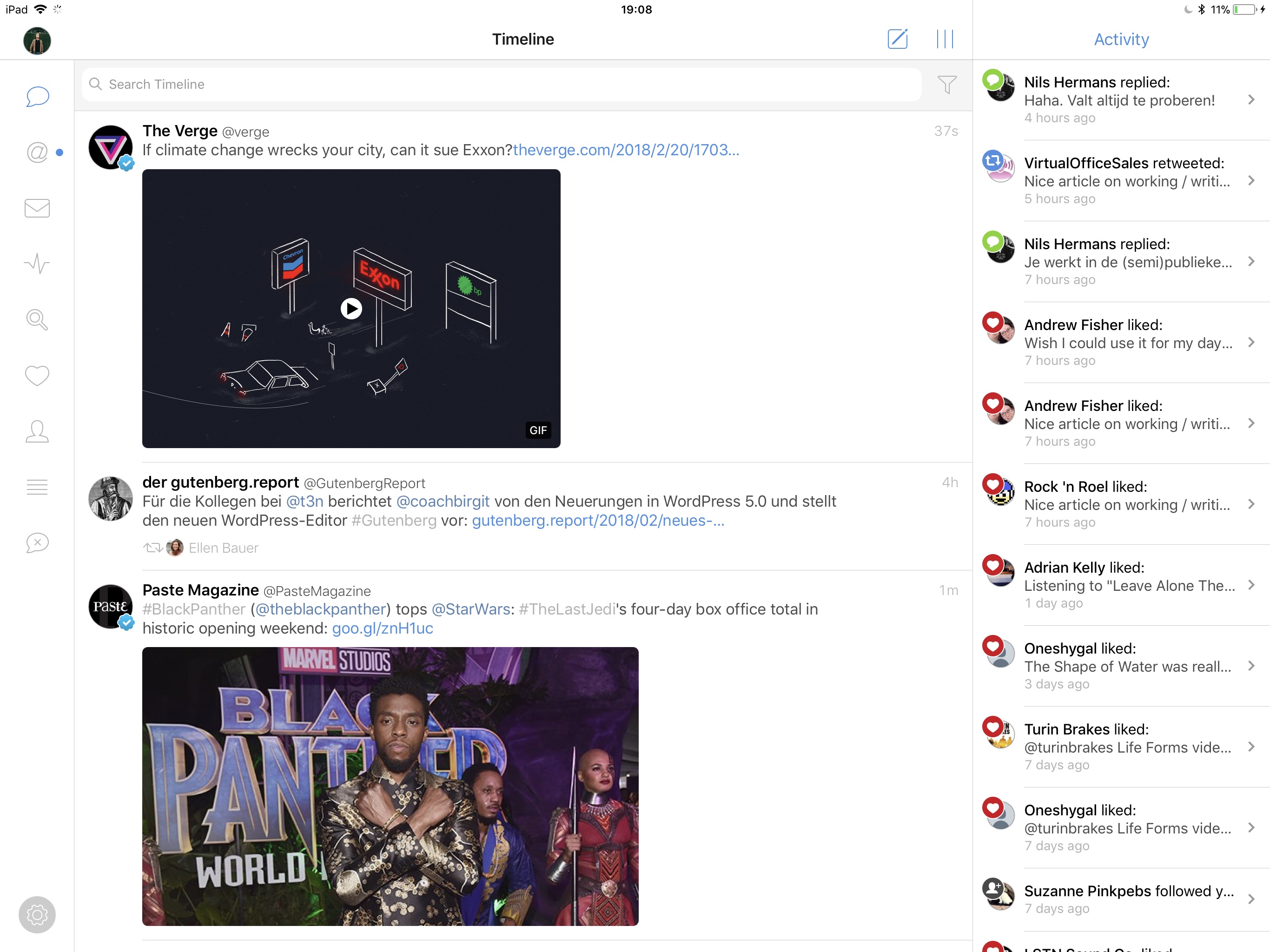
Task: Tap the Wi-Fi icon in status bar
Action: (x=41, y=9)
